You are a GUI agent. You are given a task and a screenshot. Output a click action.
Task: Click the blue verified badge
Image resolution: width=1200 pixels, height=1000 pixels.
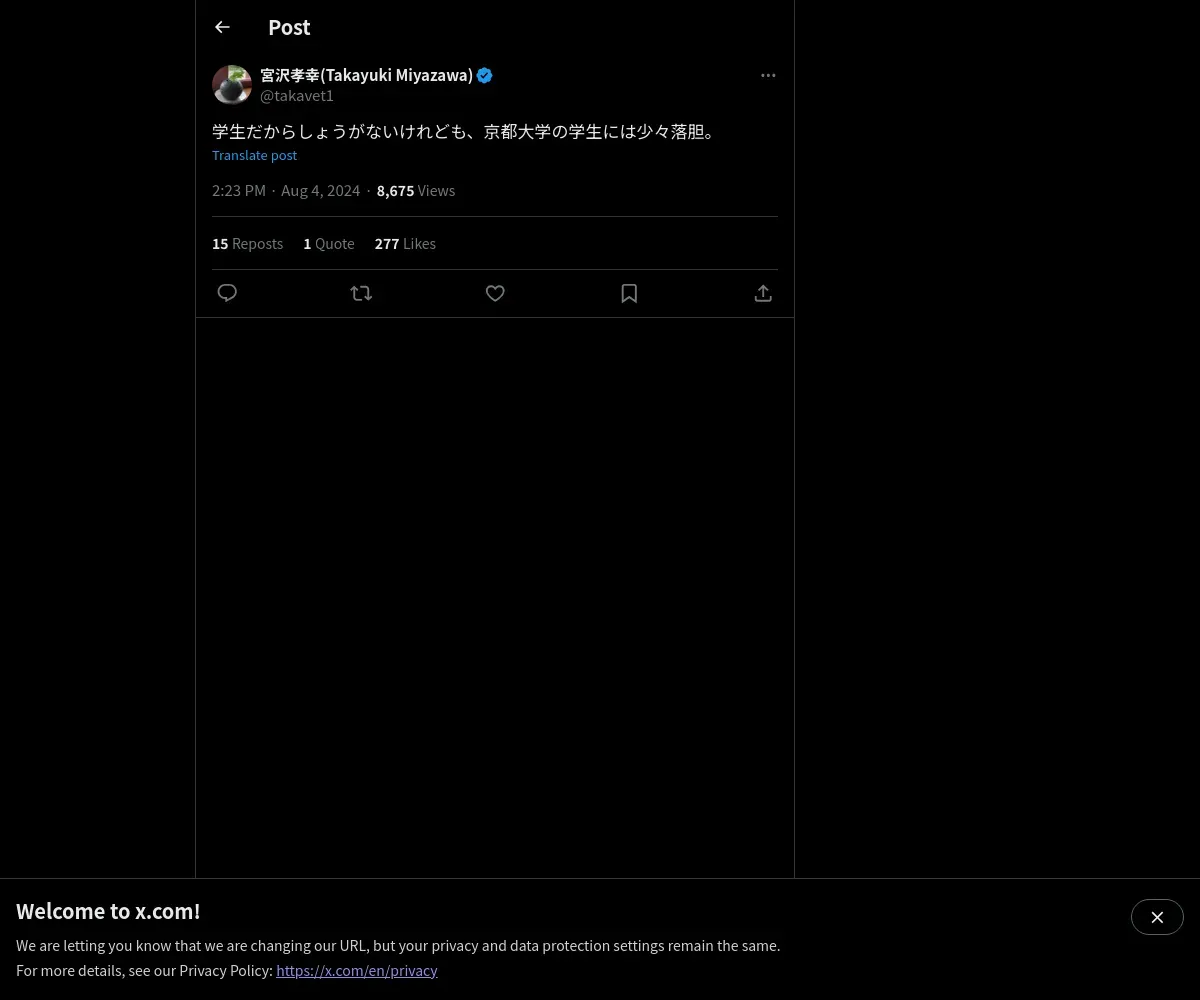tap(484, 75)
